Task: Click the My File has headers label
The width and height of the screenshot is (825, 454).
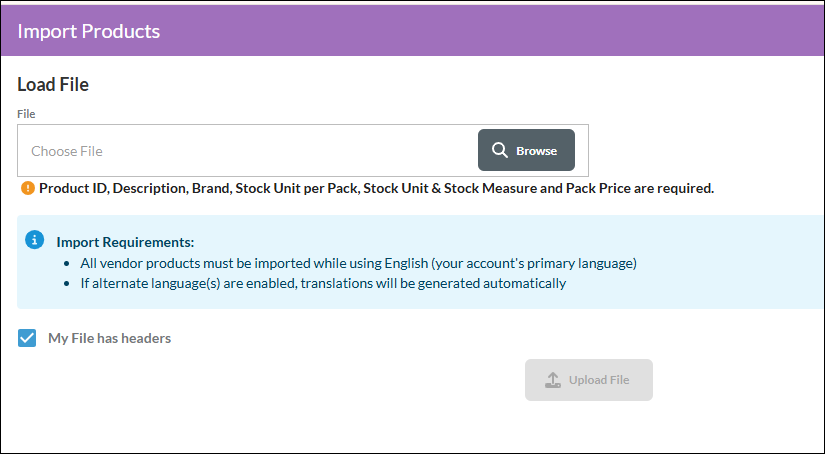Action: [x=109, y=338]
